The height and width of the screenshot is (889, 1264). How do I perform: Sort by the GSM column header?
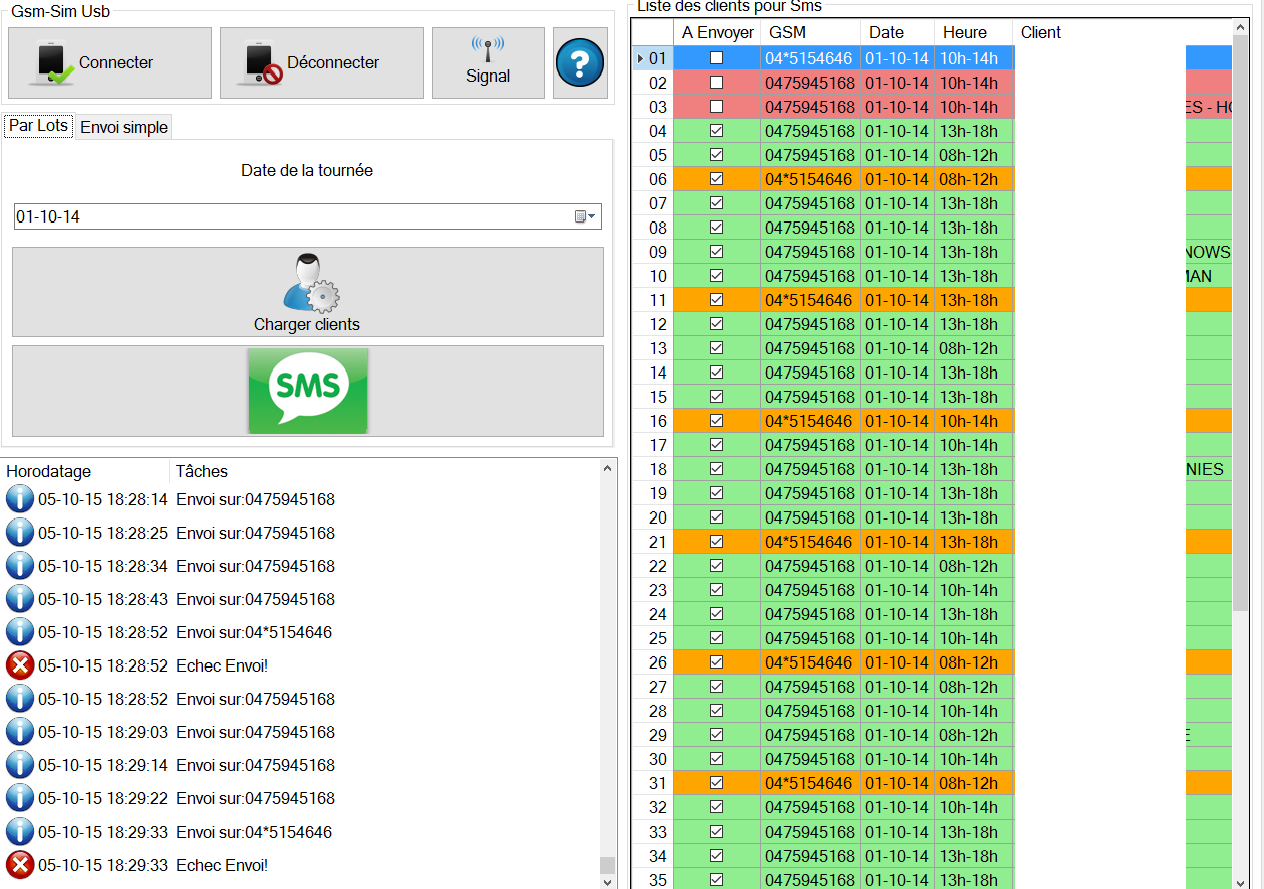point(788,33)
